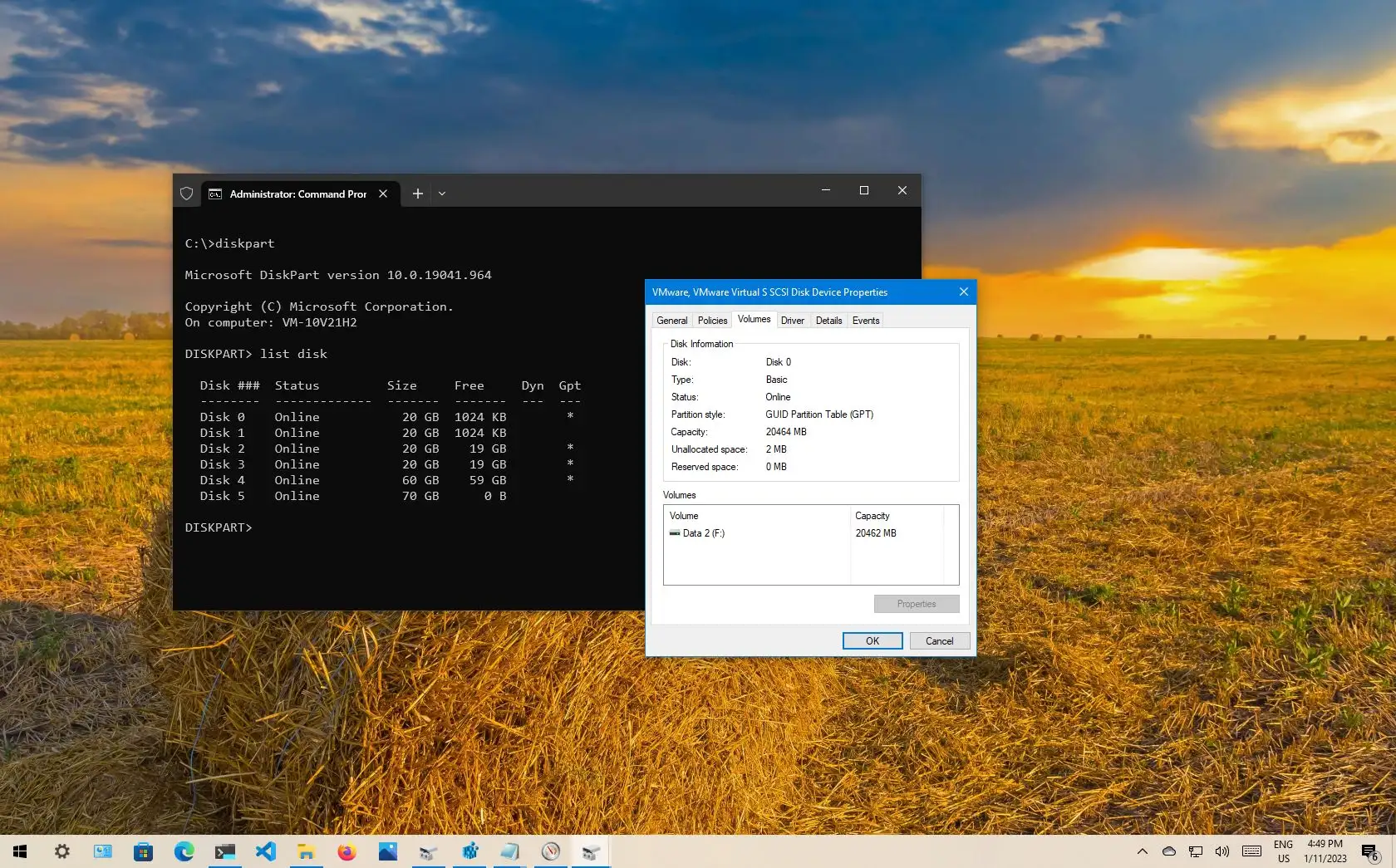The width and height of the screenshot is (1396, 868).
Task: Open the volume speaker tray icon
Action: pos(1221,851)
